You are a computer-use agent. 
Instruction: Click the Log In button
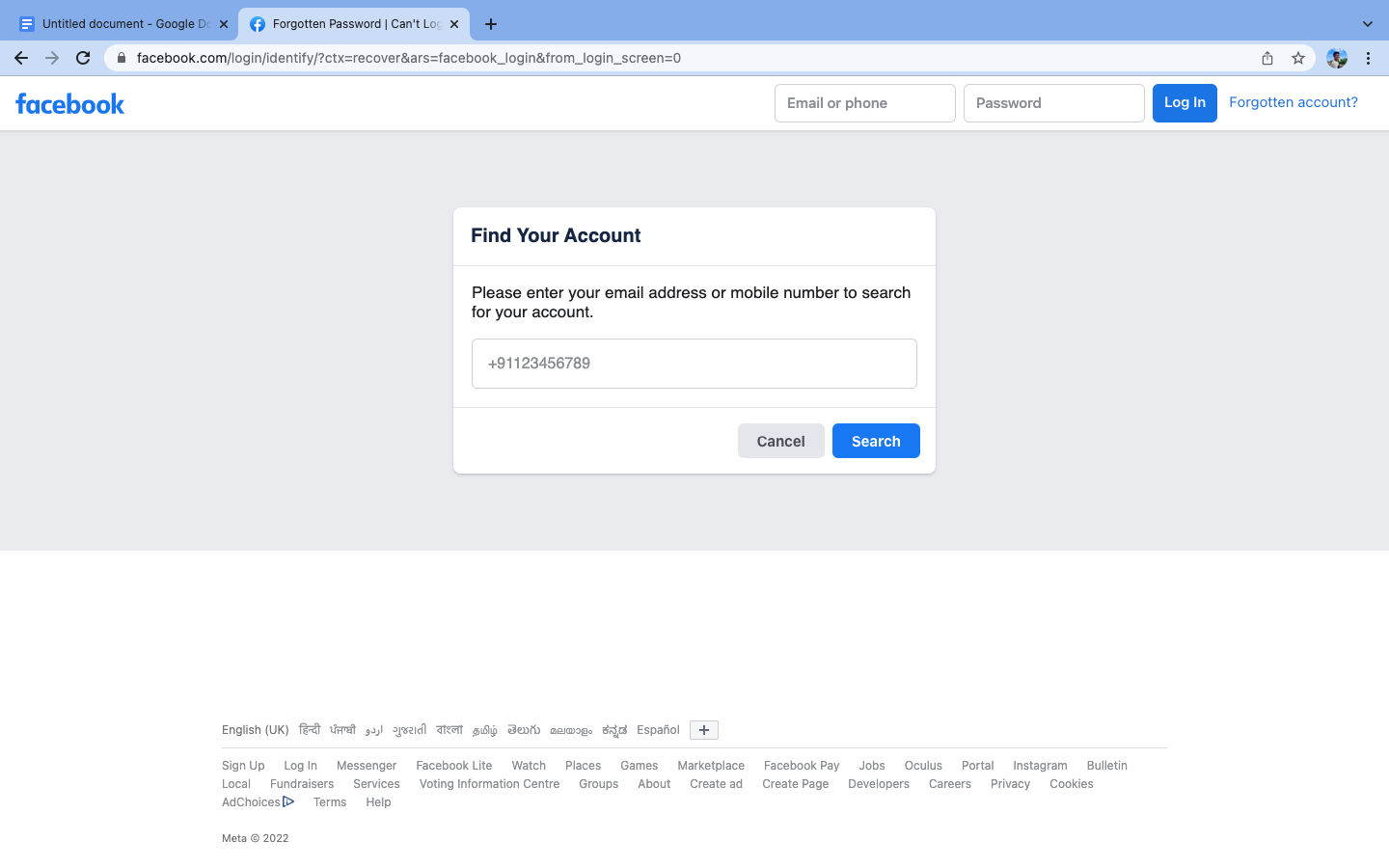[x=1185, y=103]
